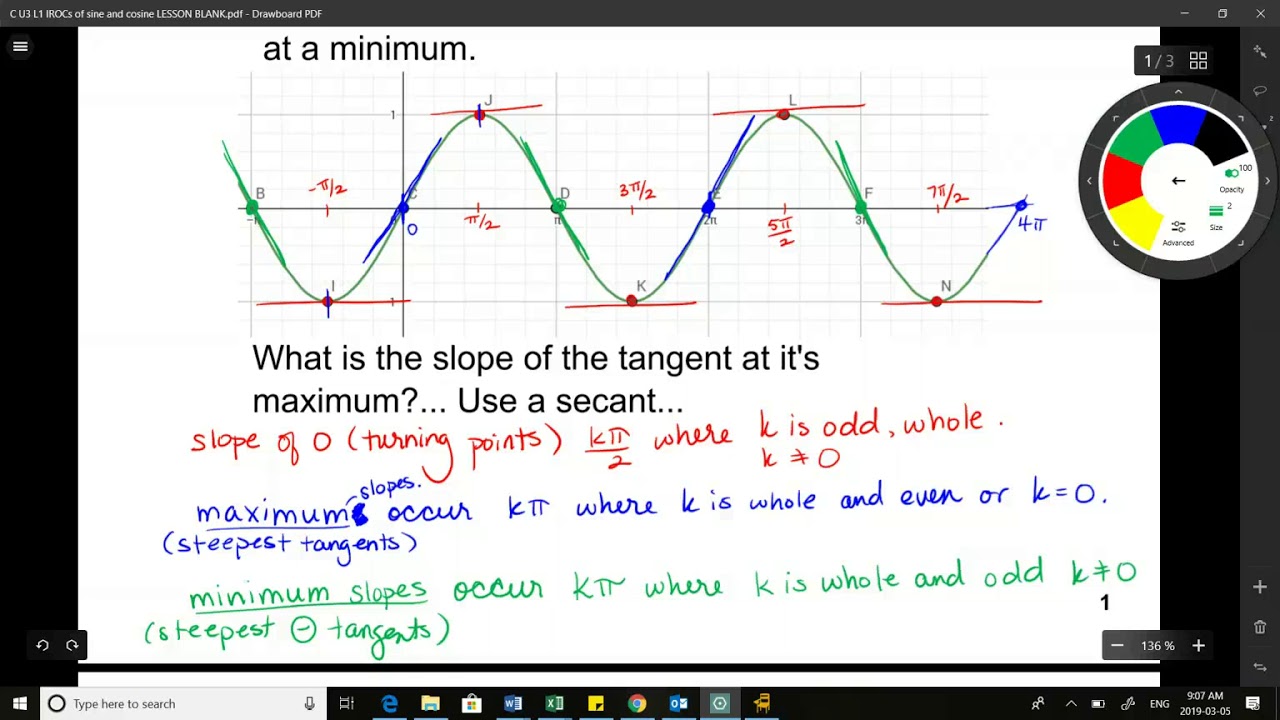Click the taskbar microphone icon
Viewport: 1280px width, 720px height.
point(310,703)
